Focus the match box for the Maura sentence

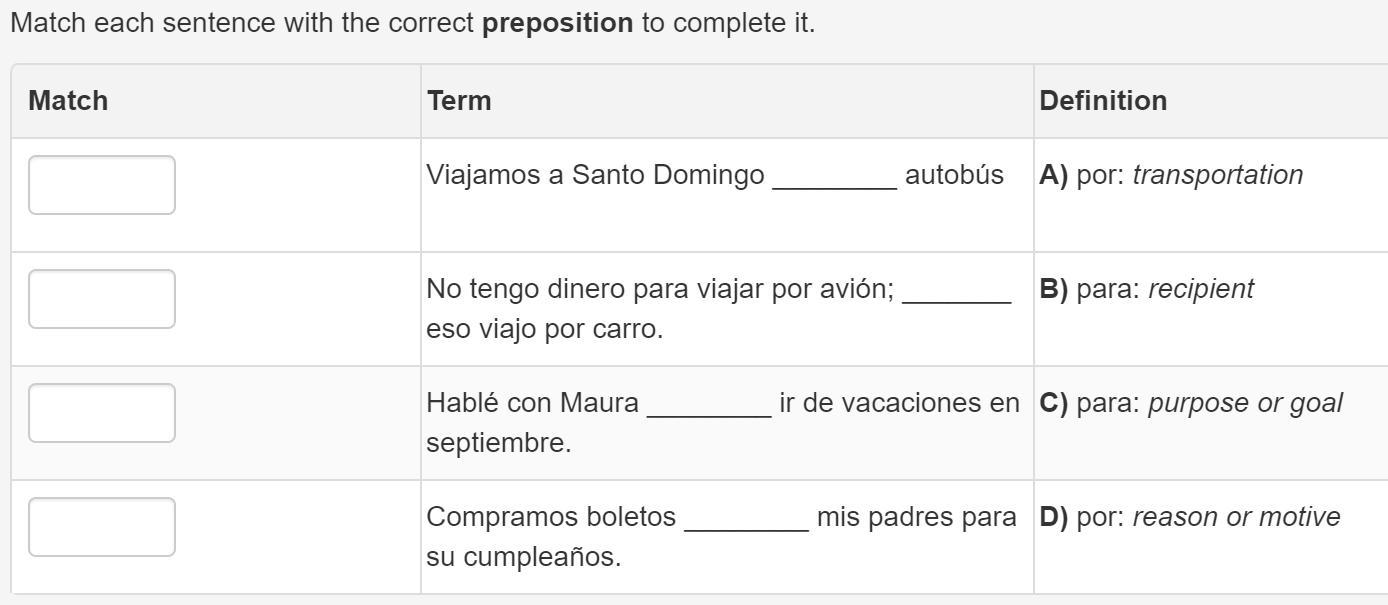pyautogui.click(x=102, y=413)
